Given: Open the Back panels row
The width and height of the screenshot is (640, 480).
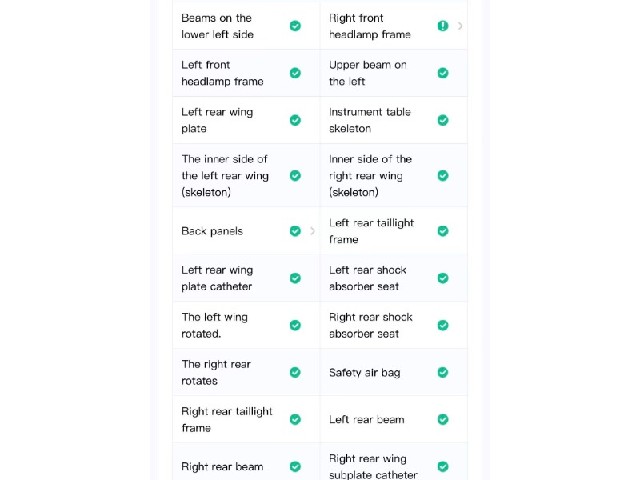Looking at the screenshot, I should (246, 231).
